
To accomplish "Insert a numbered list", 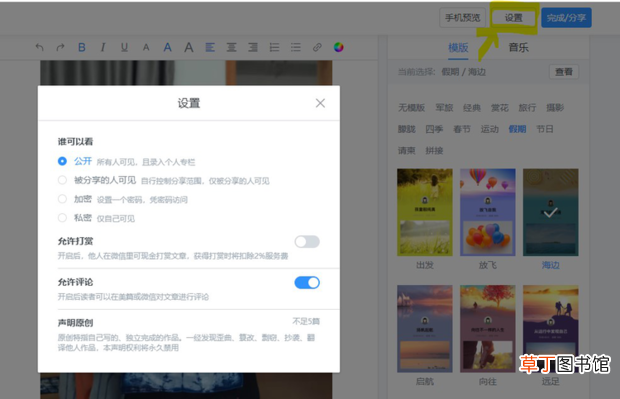I will pos(274,47).
